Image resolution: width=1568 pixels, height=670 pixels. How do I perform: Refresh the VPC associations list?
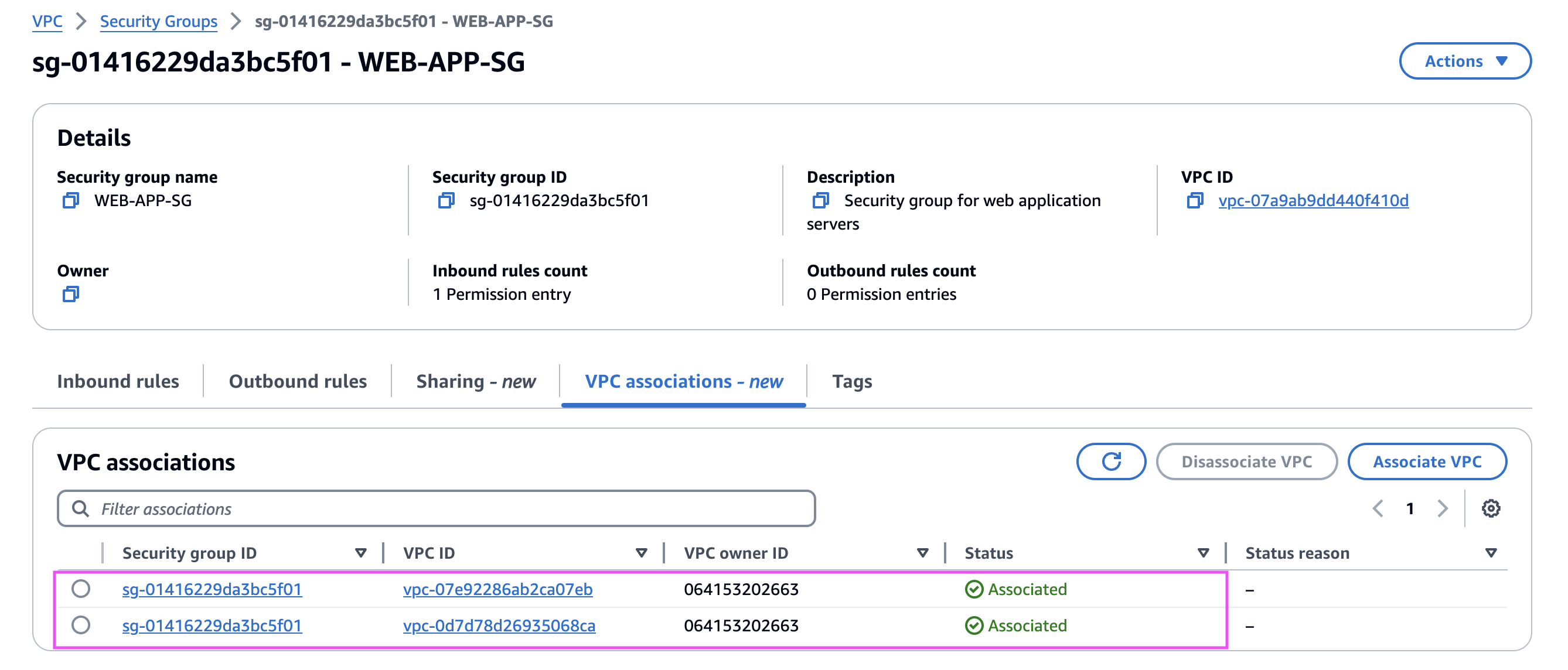[1110, 462]
